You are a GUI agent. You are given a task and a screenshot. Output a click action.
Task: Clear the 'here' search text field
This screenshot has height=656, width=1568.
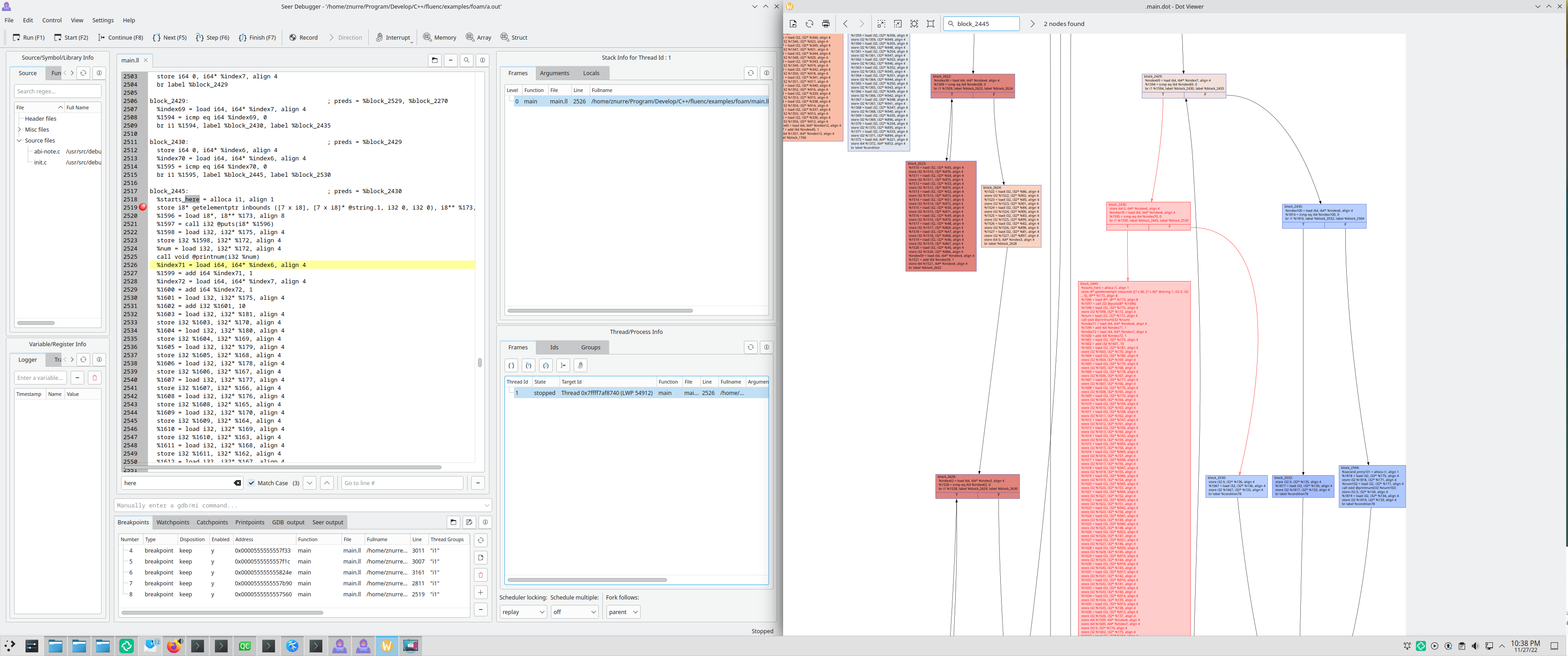coord(237,483)
